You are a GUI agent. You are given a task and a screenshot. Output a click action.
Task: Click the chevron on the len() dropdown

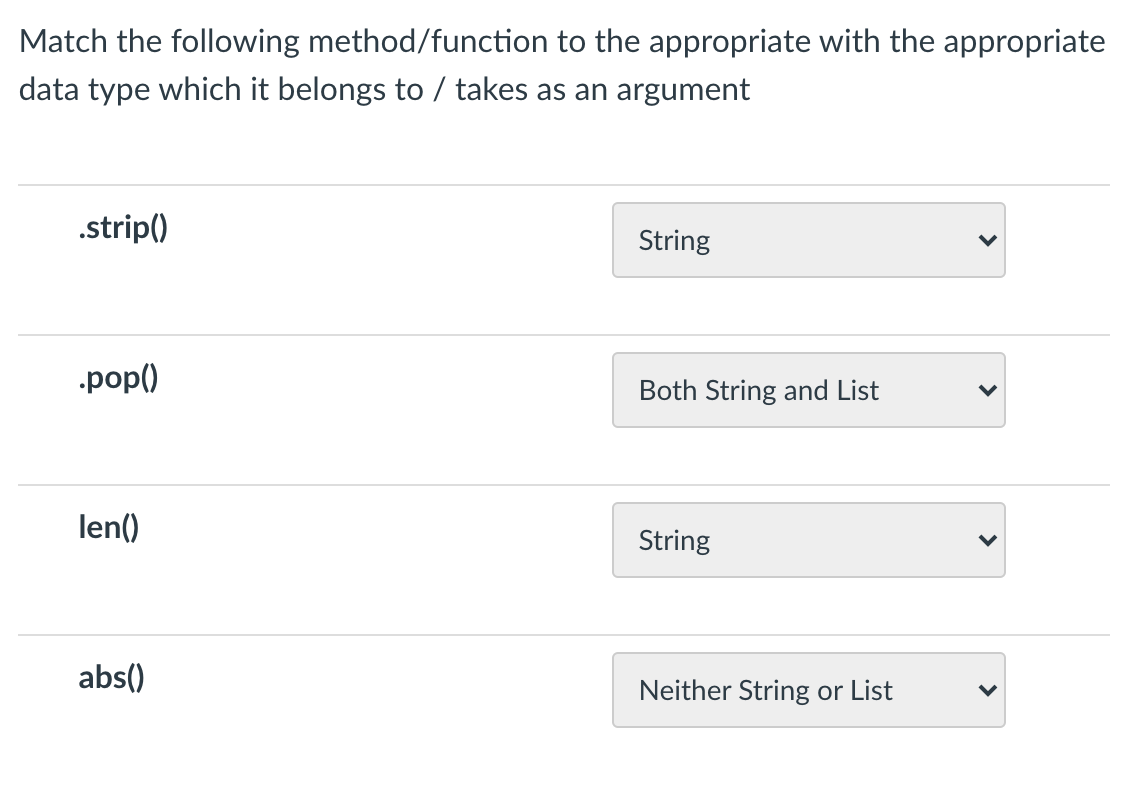coord(988,540)
